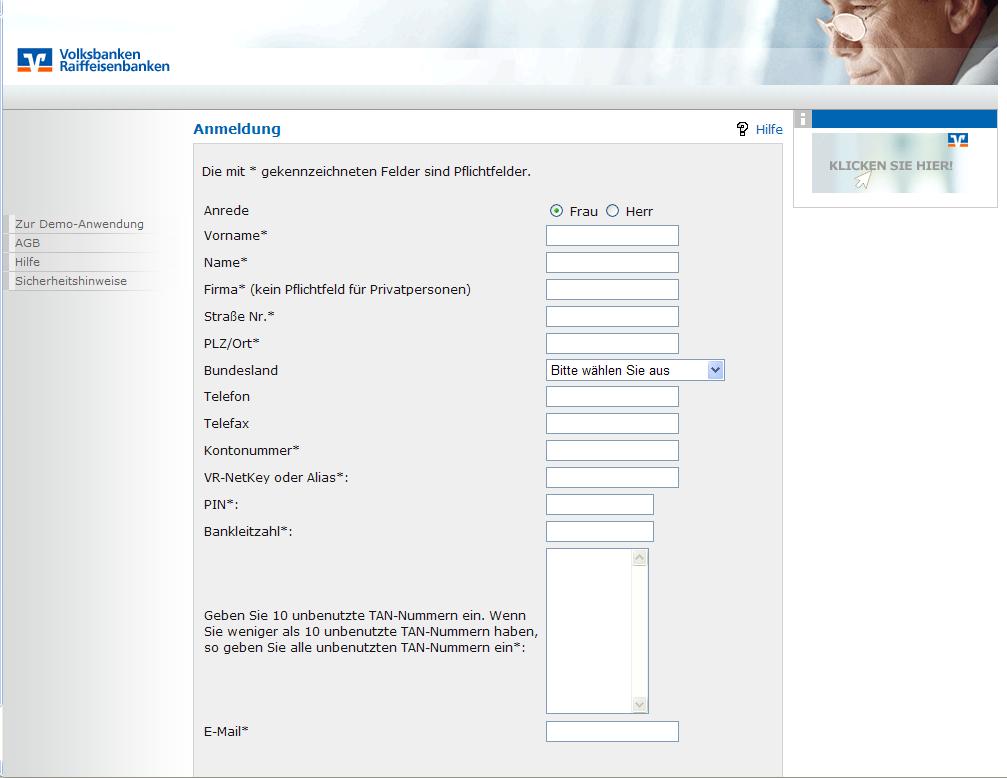Open Hilfe in the left sidebar menu
Screen dimensions: 1007x778
(x=28, y=262)
